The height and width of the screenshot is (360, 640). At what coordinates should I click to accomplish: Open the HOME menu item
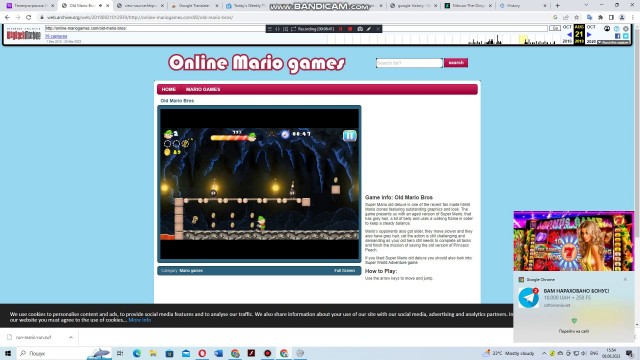(169, 89)
